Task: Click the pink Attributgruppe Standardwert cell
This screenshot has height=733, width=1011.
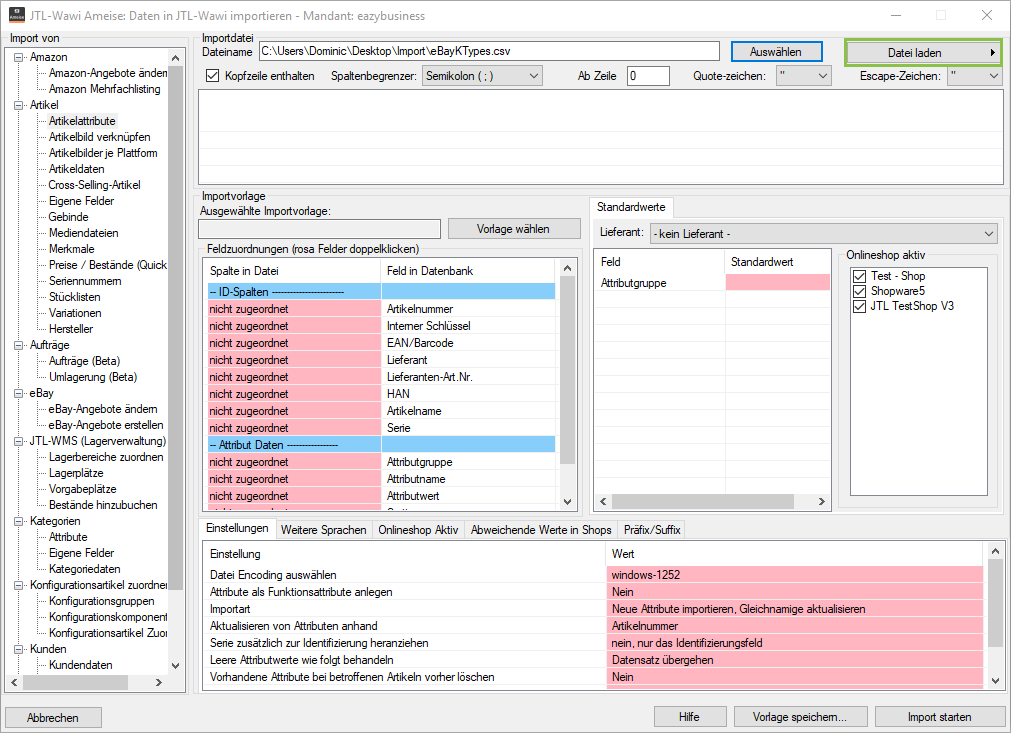Action: pyautogui.click(x=778, y=282)
